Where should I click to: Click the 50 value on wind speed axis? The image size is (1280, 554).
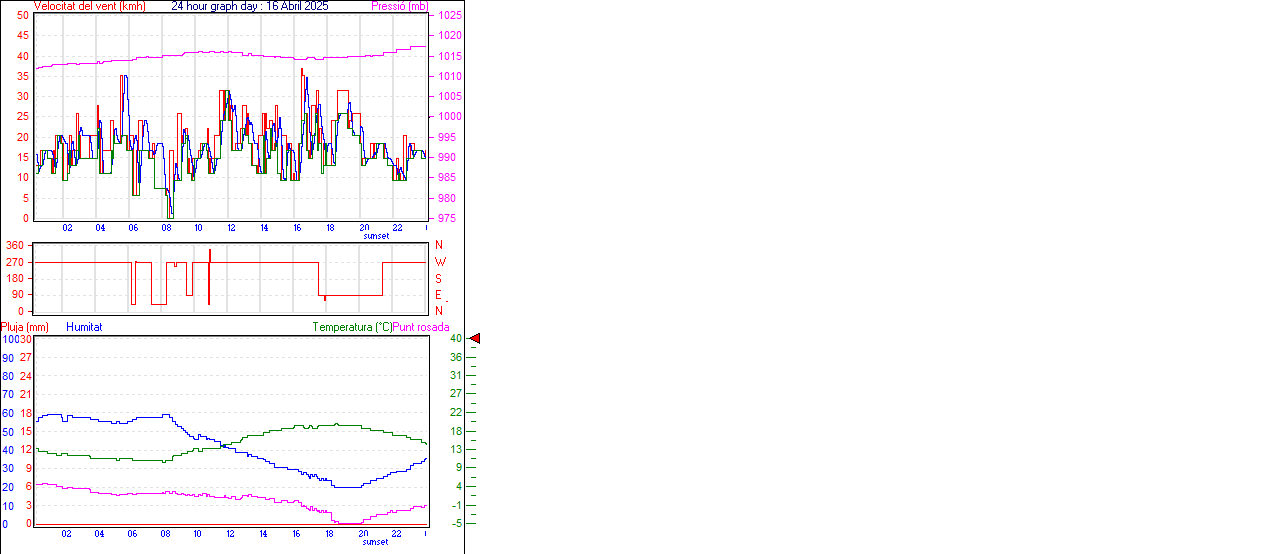[22, 16]
